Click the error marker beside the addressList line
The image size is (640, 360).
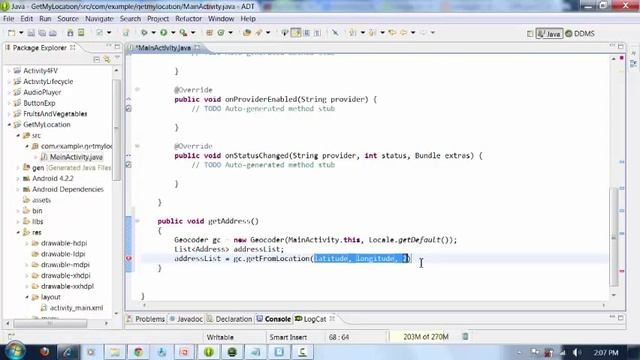pos(129,258)
